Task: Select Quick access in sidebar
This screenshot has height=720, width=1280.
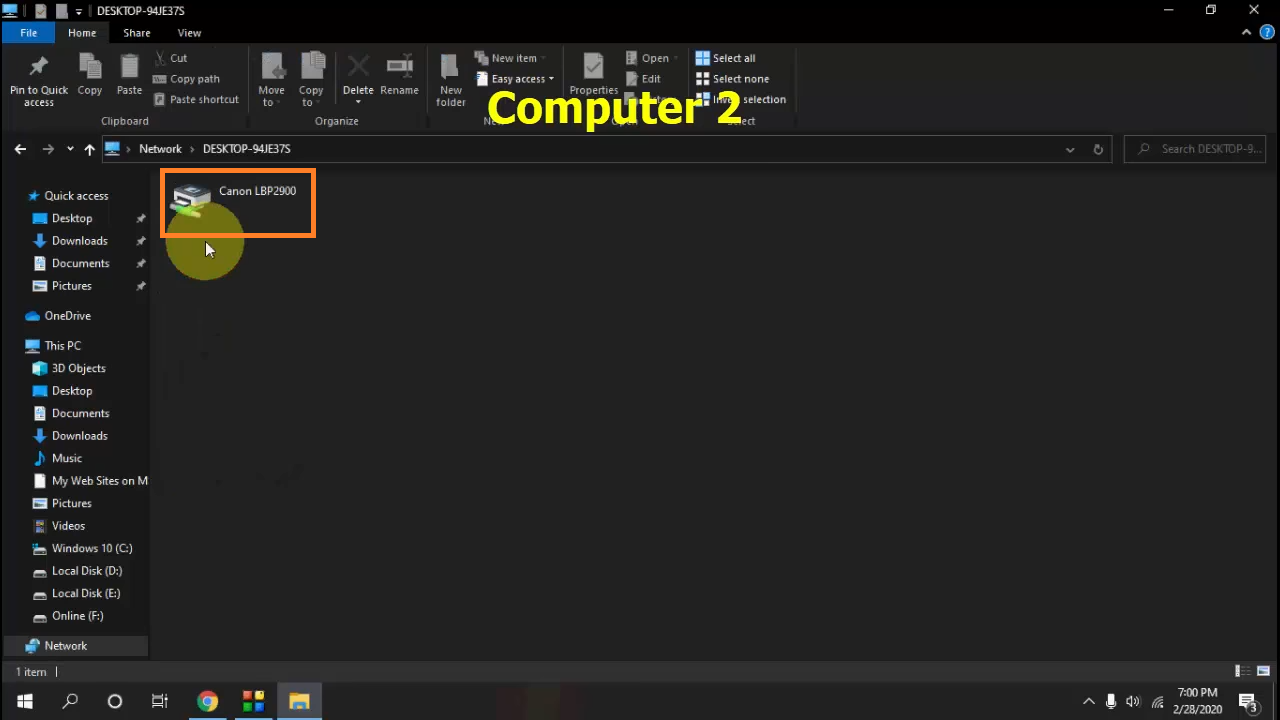Action: [x=76, y=196]
